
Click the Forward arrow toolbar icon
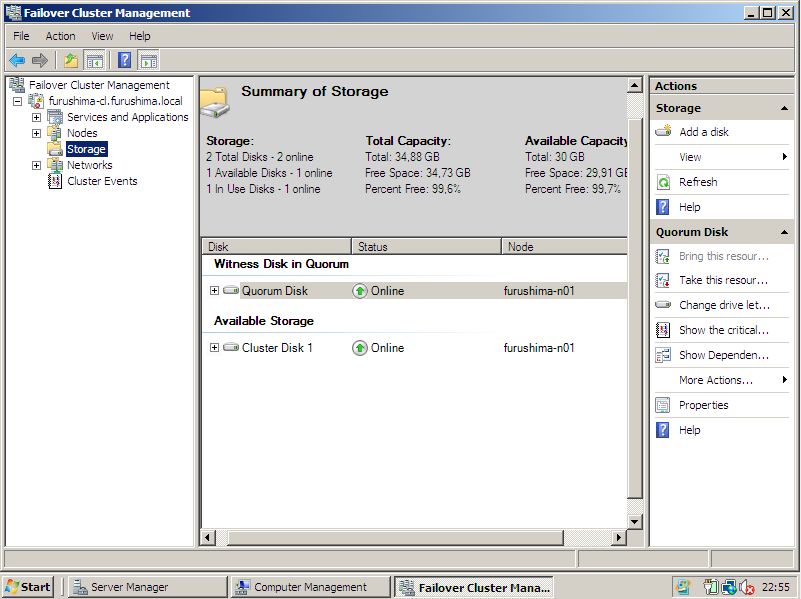tap(39, 60)
